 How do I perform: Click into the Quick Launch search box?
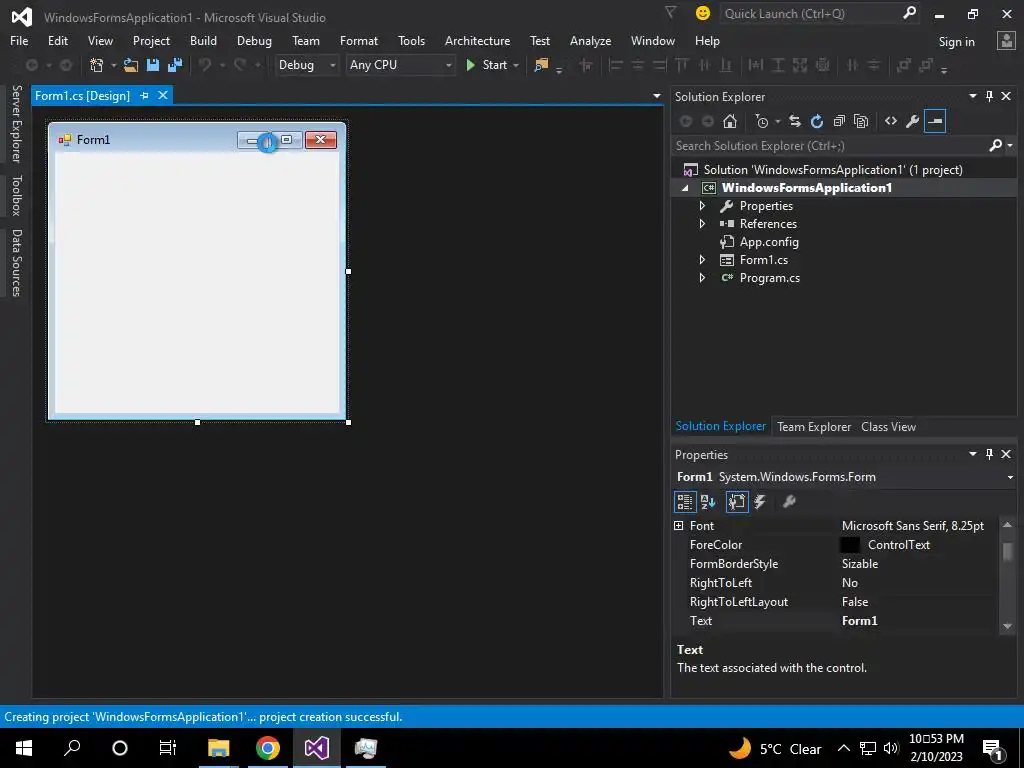point(810,13)
